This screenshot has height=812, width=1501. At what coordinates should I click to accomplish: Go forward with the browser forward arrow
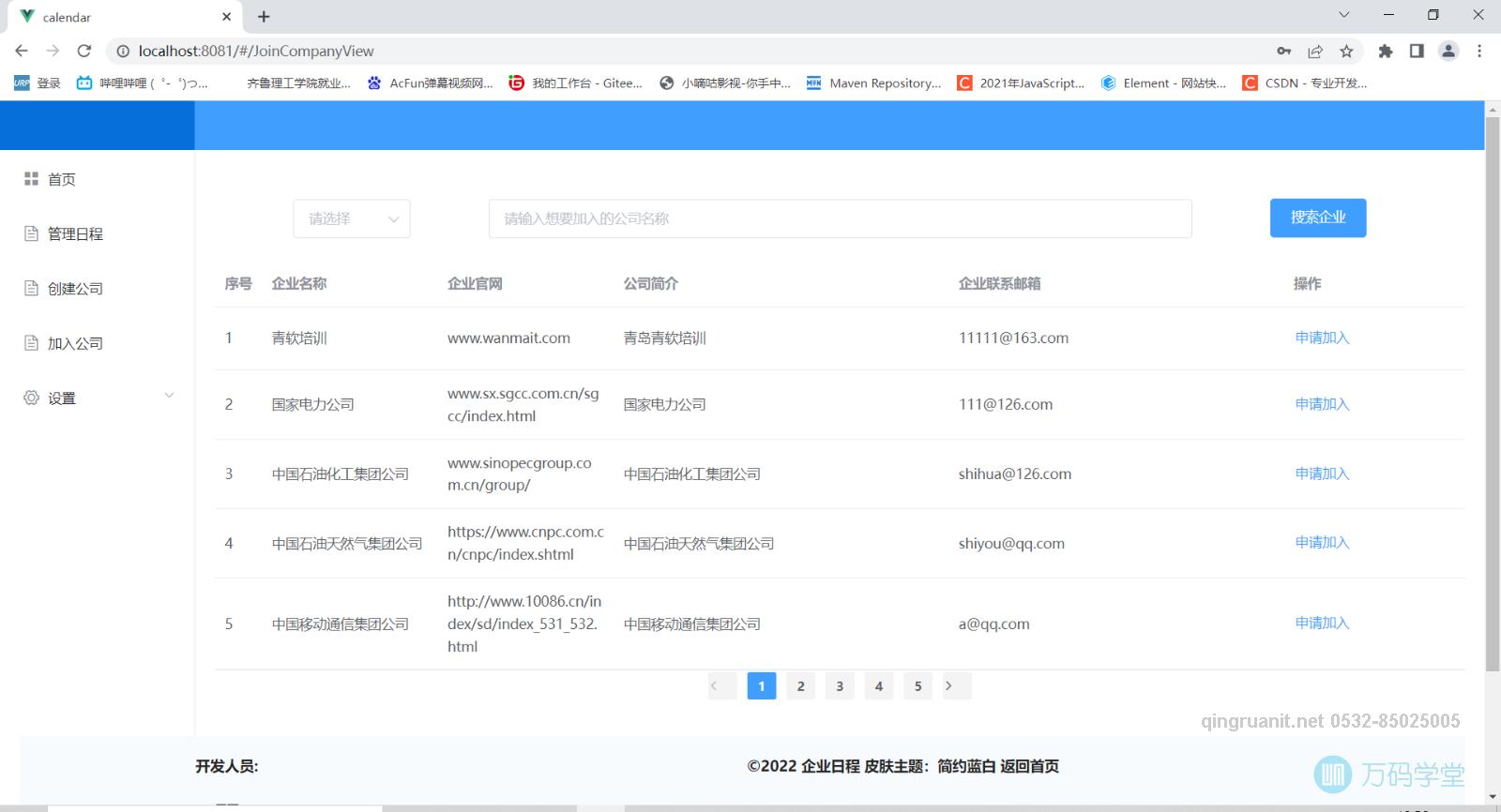53,51
